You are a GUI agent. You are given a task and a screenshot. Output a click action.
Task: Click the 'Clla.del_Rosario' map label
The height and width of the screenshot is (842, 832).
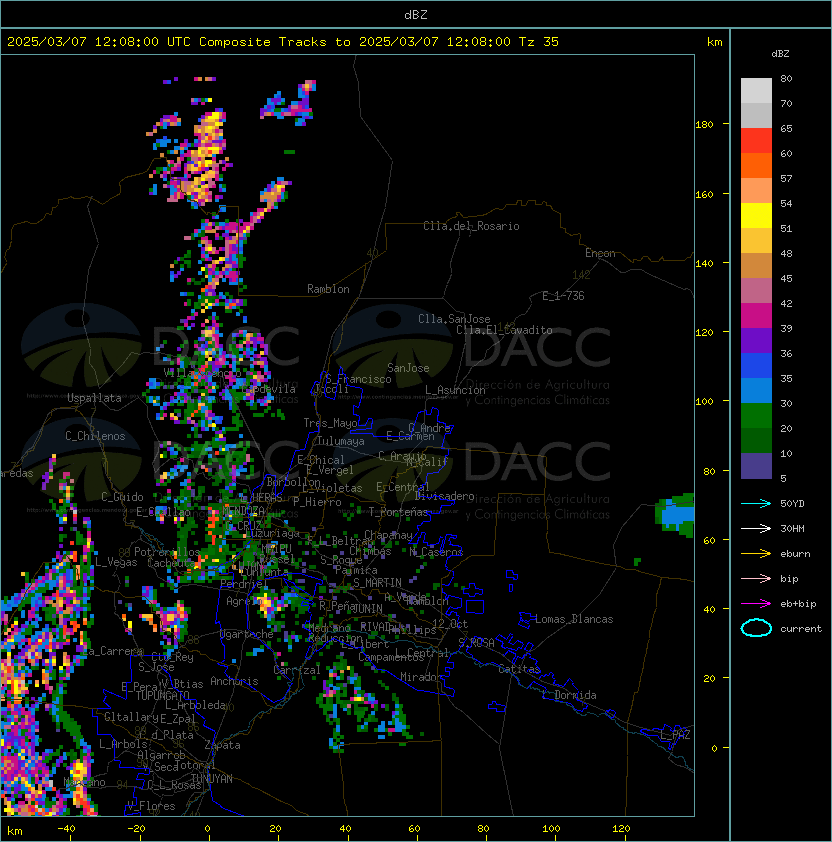click(x=471, y=226)
